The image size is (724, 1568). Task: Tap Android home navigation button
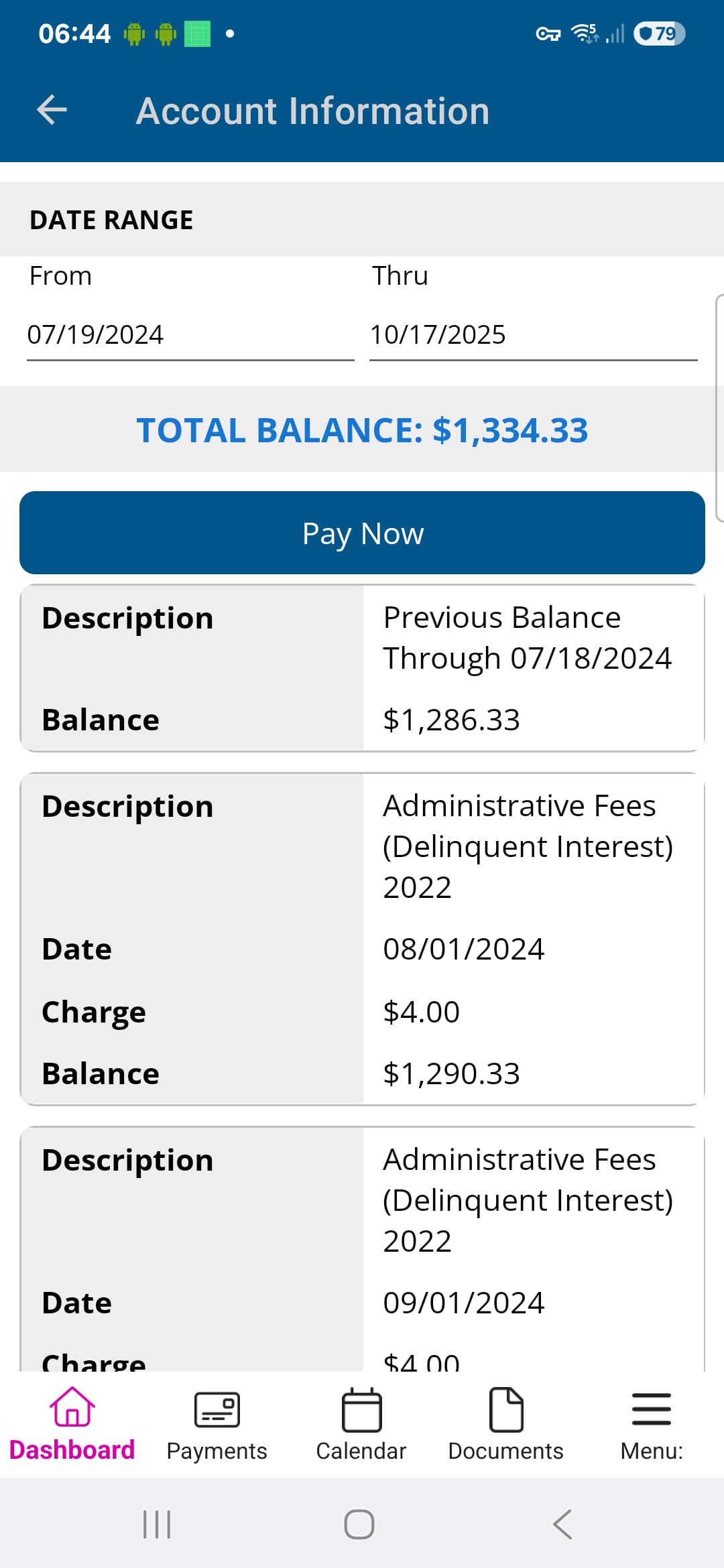pos(359,1524)
